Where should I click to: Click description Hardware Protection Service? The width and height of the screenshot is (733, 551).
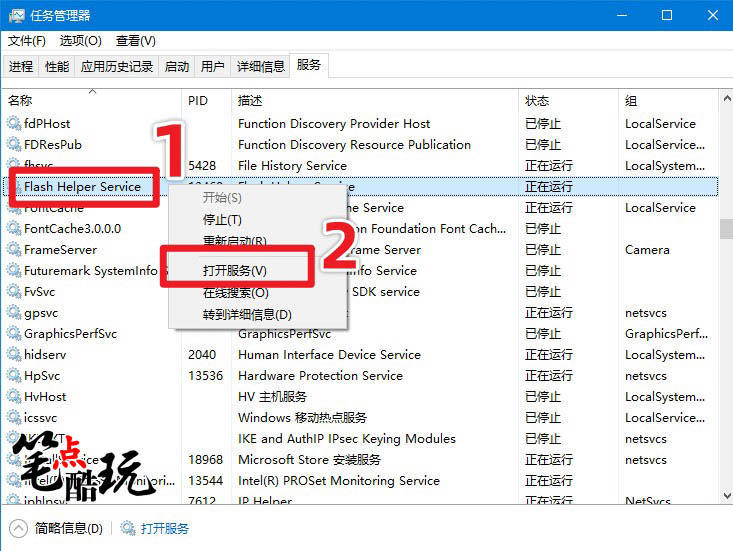[x=321, y=376]
